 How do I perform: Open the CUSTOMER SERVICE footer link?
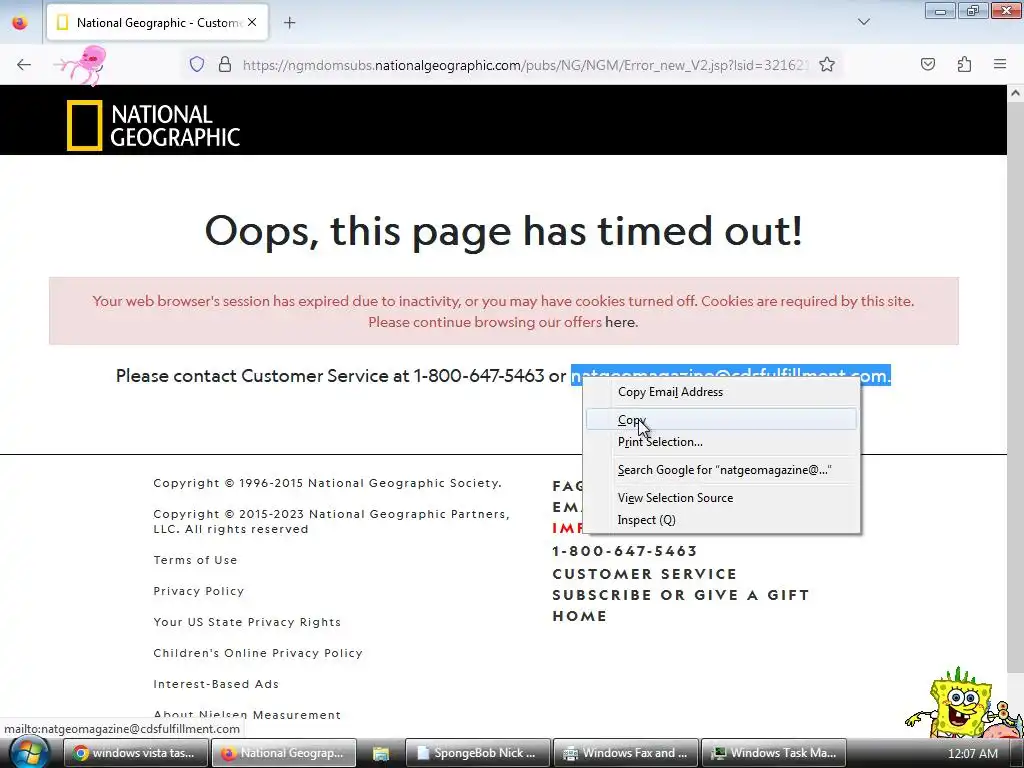[645, 574]
